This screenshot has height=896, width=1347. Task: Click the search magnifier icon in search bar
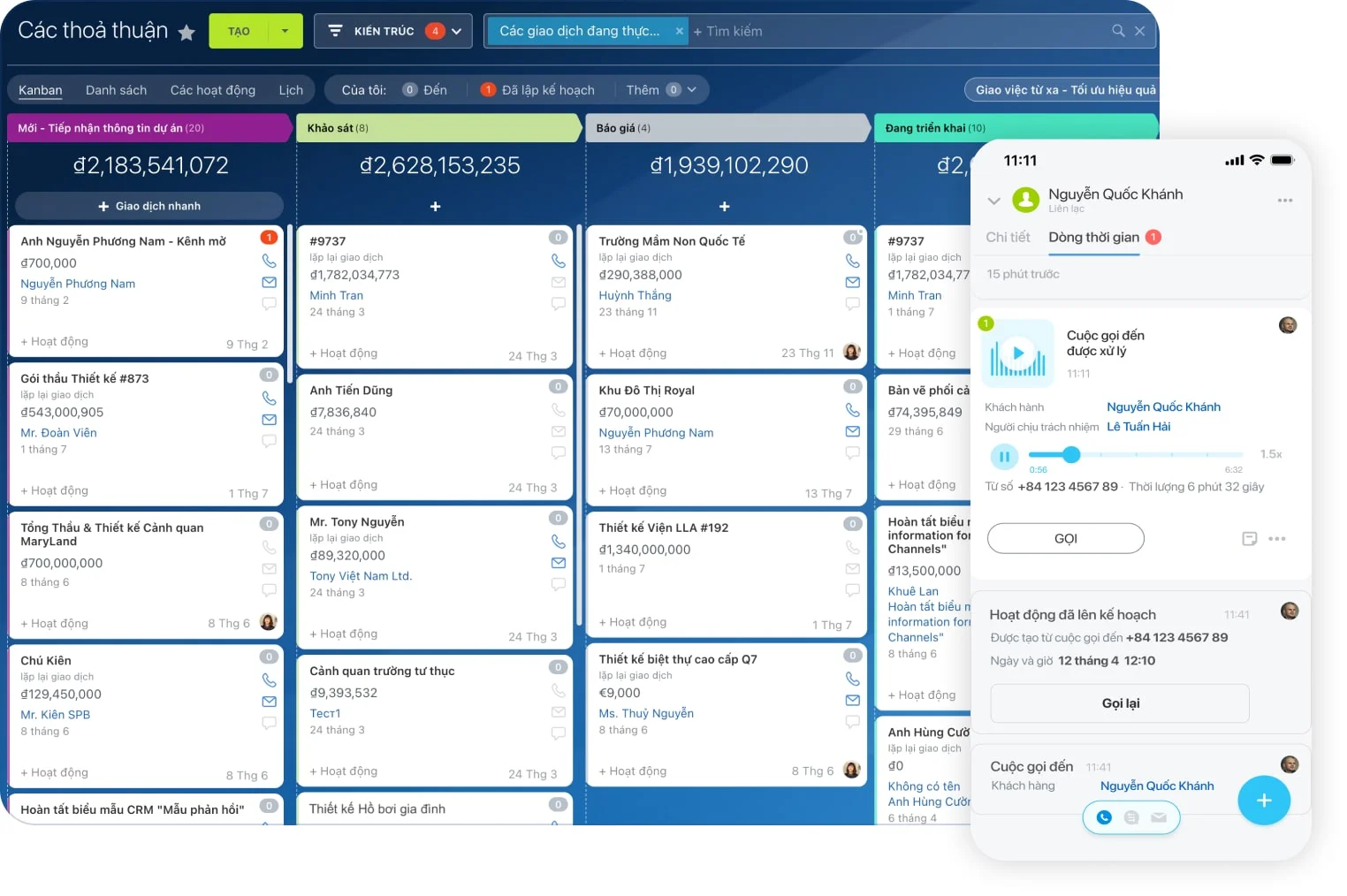pos(1118,31)
